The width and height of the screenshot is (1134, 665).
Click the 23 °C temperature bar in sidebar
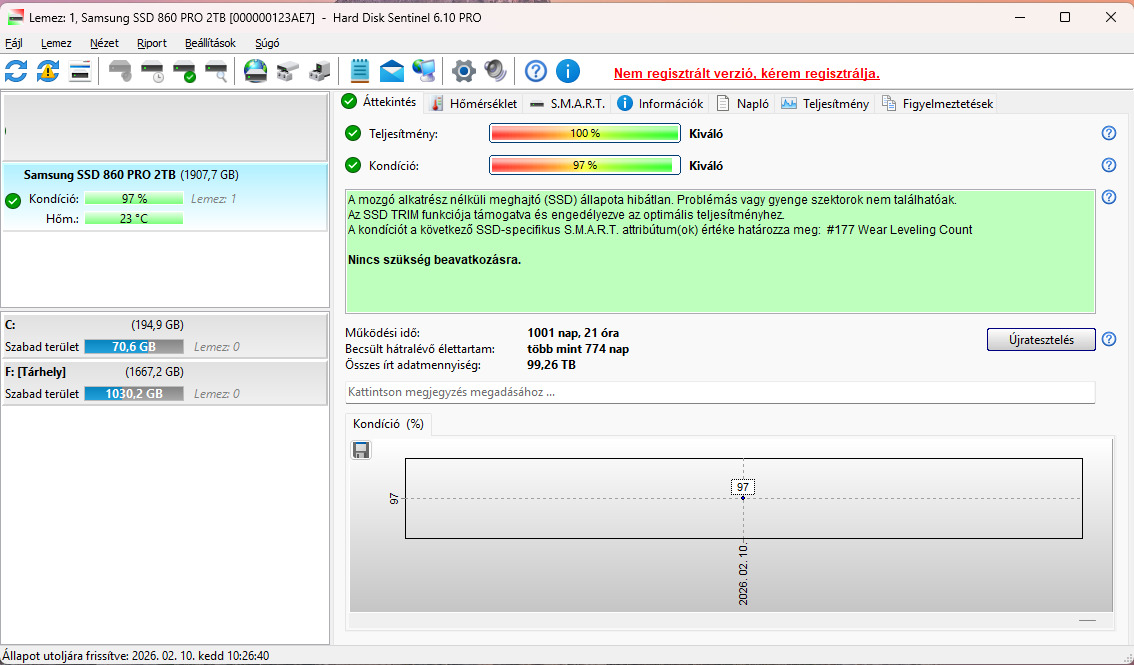tap(134, 218)
